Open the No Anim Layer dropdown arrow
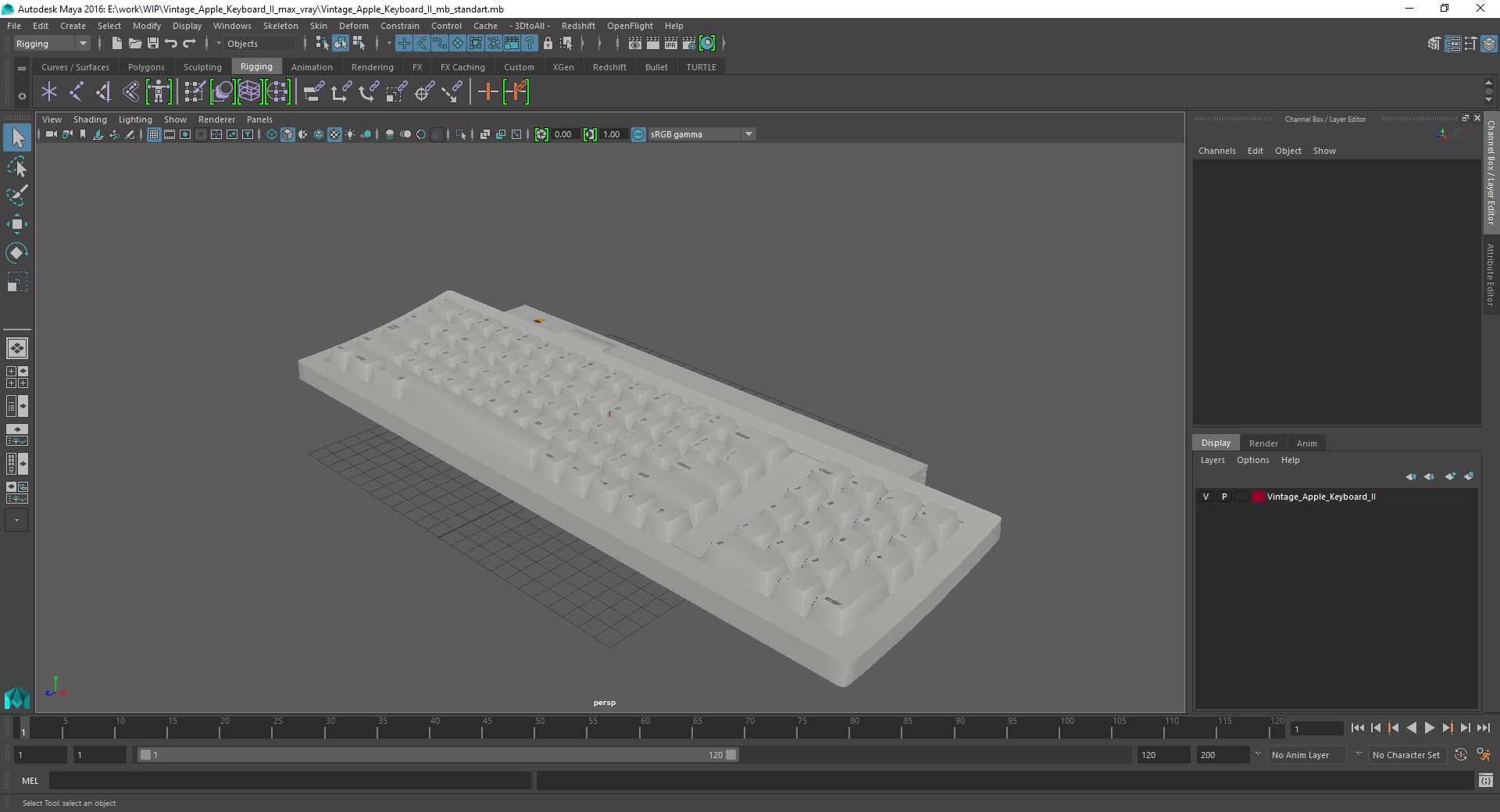The image size is (1500, 812). 1258,754
